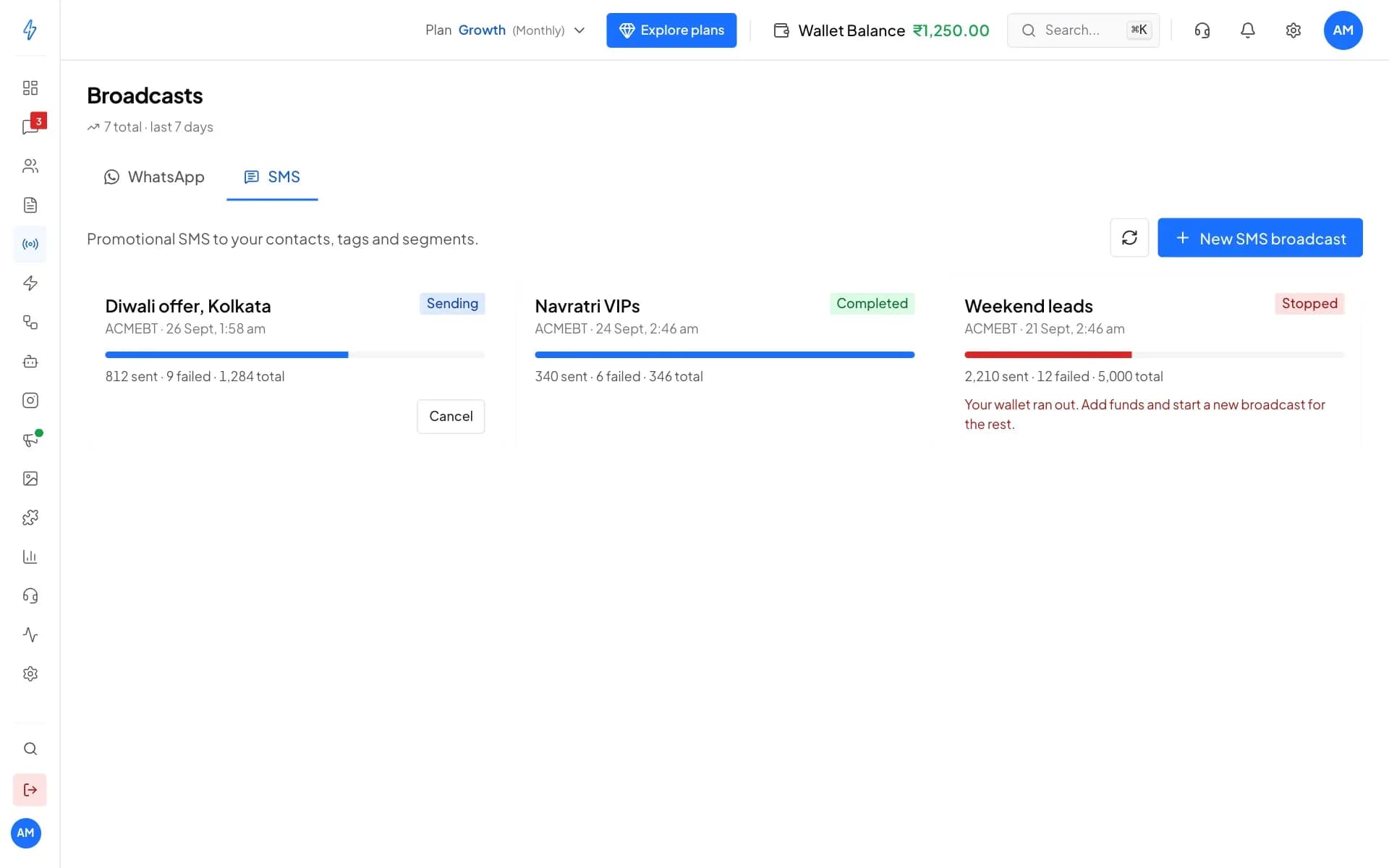Click New SMS broadcast button
The image size is (1389, 868).
pos(1260,238)
